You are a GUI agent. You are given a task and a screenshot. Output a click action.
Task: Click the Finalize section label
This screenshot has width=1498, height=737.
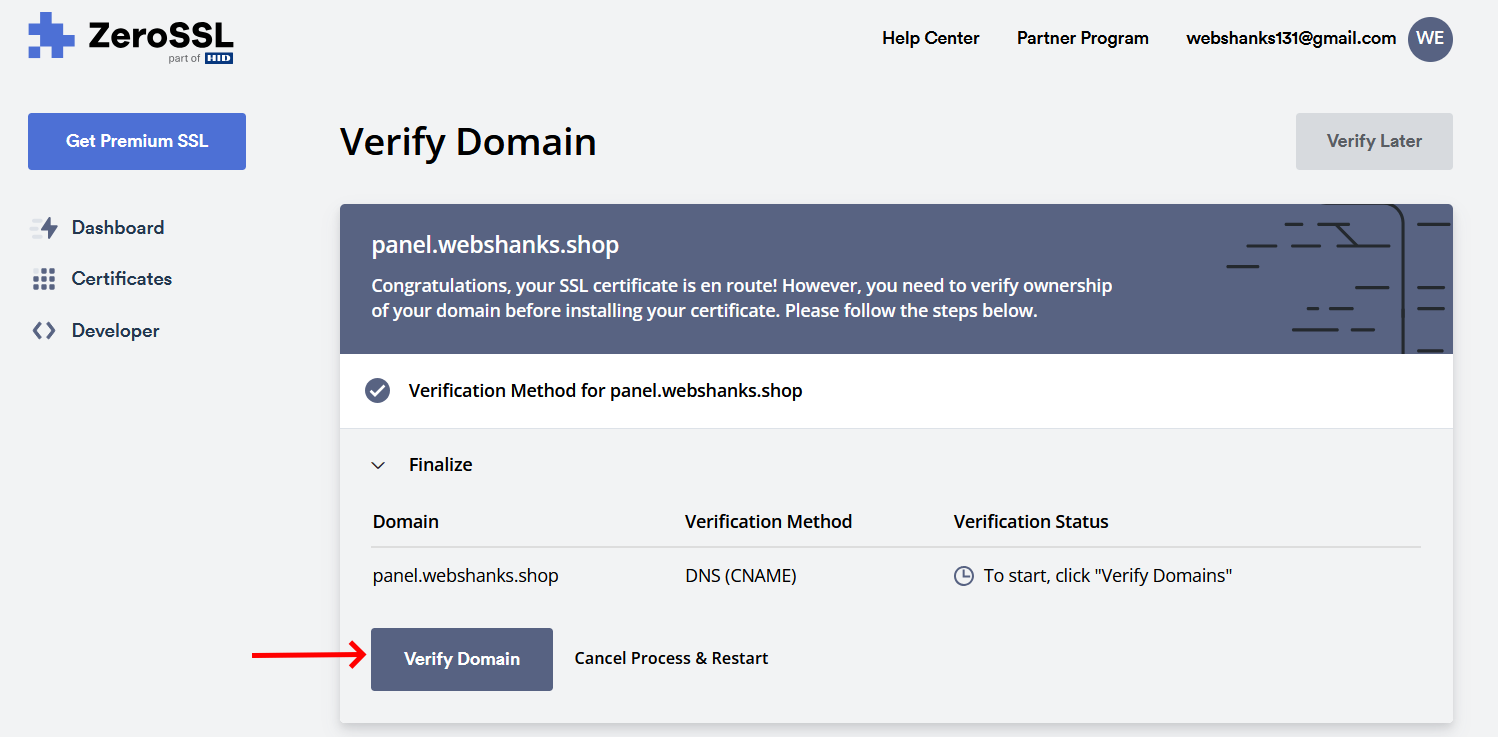[441, 465]
